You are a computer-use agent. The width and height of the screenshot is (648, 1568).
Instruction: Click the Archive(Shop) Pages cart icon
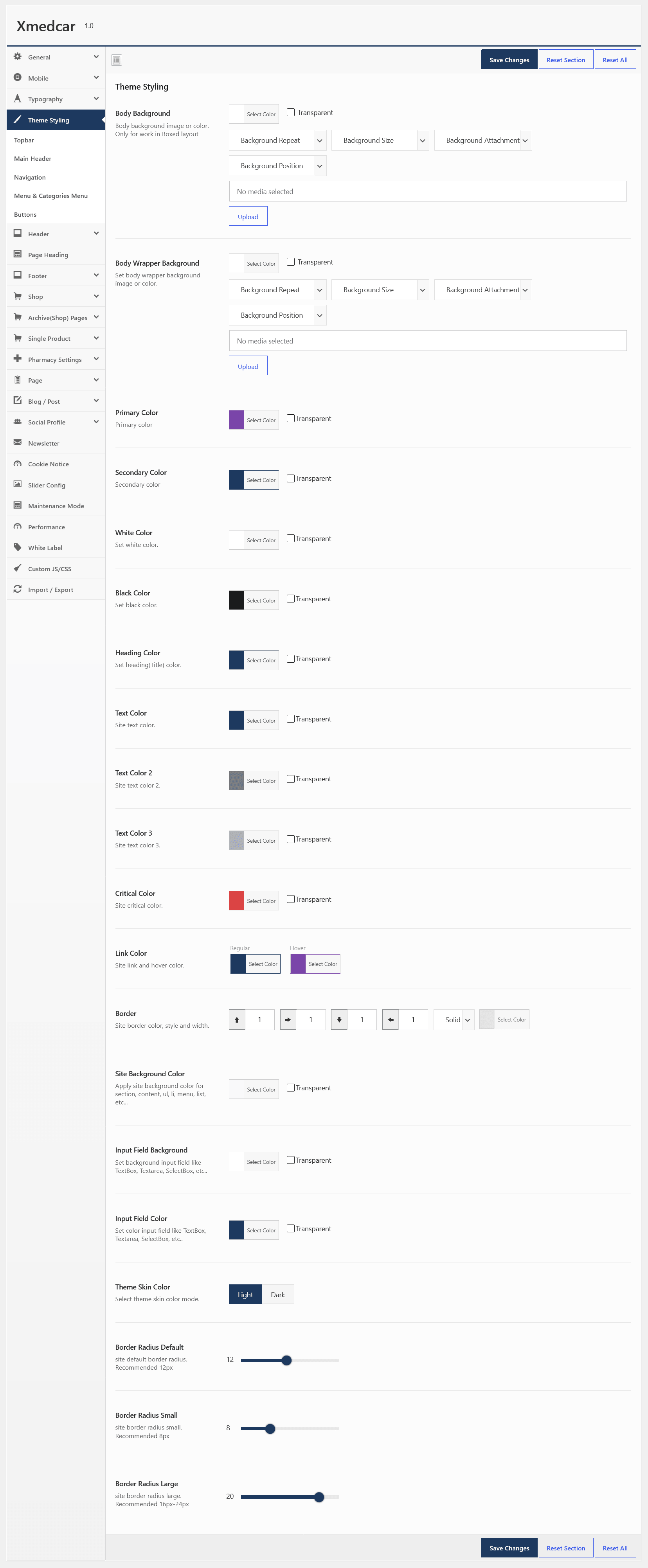(x=18, y=317)
